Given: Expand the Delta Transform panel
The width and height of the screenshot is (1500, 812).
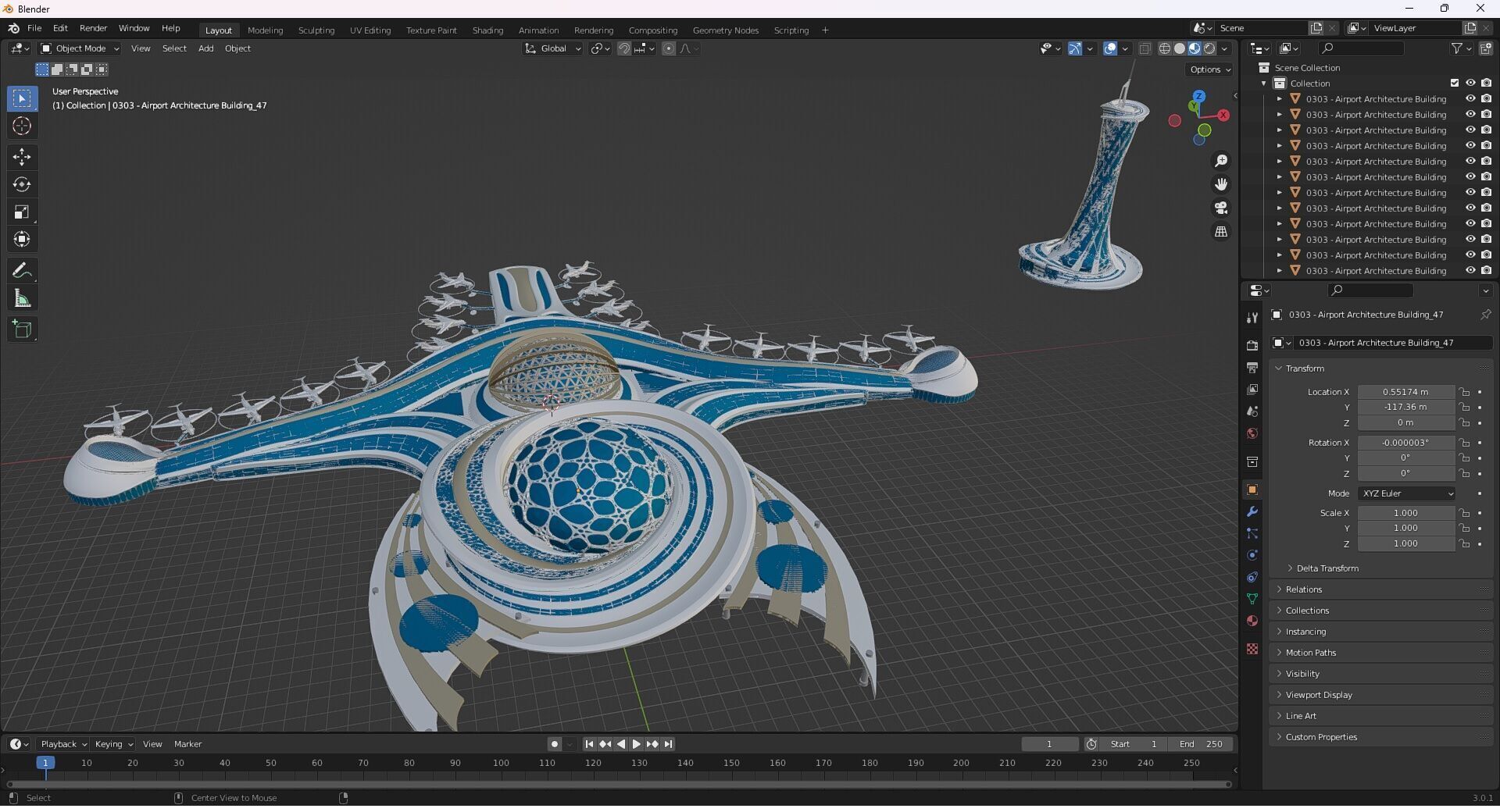Looking at the screenshot, I should 1327,568.
